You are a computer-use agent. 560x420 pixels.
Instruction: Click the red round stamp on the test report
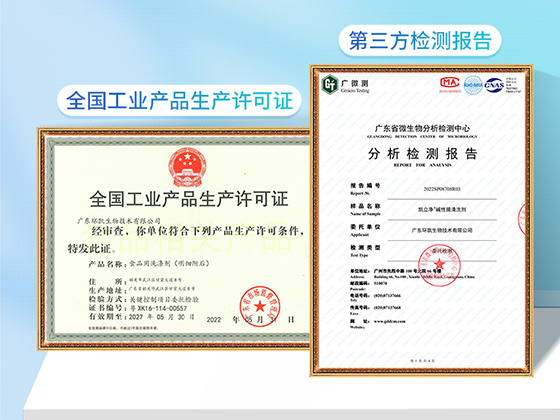439,265
